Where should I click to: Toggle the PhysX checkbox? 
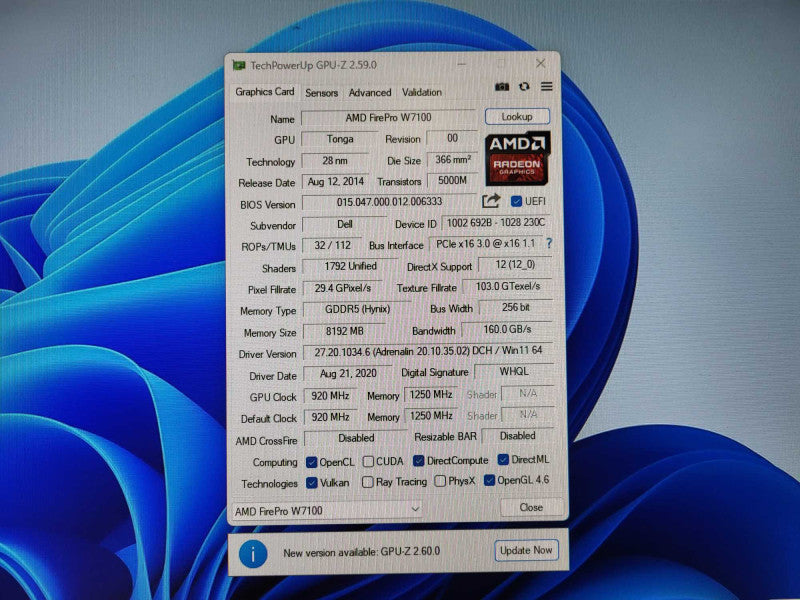pyautogui.click(x=440, y=481)
